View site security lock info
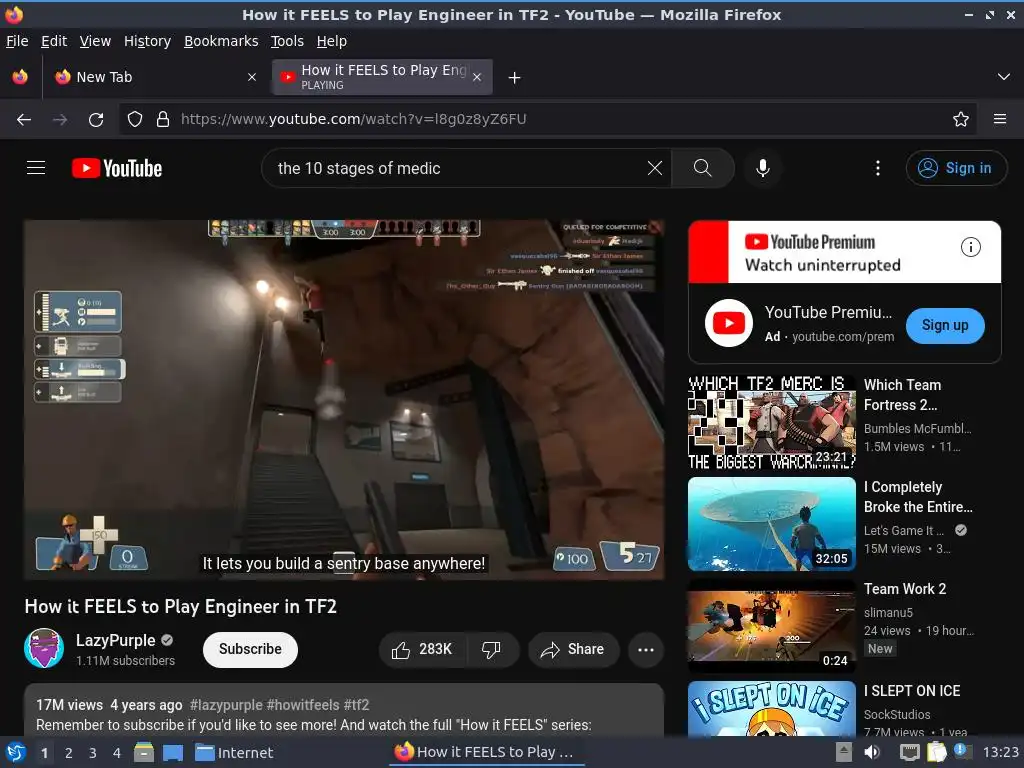Viewport: 1024px width, 768px height. 163,119
